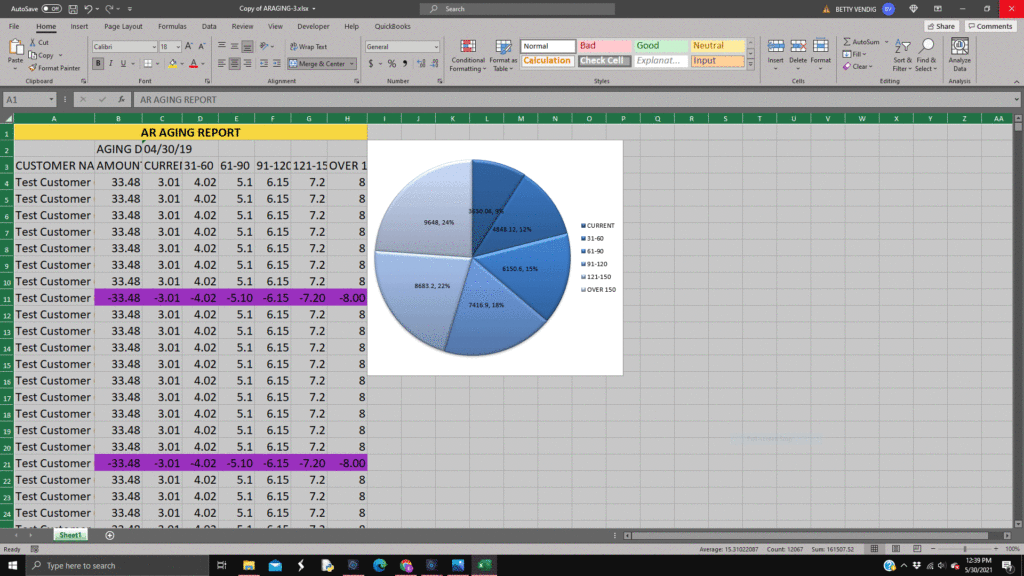Toggle bottom vertical alignment

[247, 46]
